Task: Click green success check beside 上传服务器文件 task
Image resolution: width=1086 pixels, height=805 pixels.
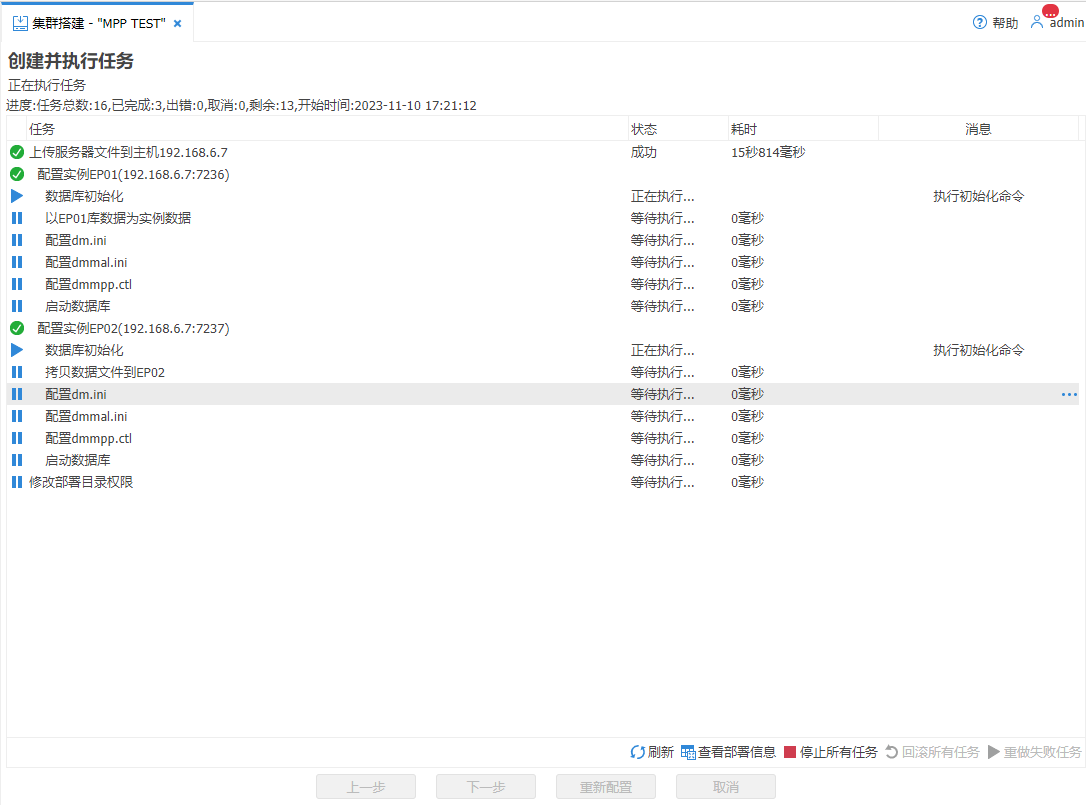Action: point(16,152)
